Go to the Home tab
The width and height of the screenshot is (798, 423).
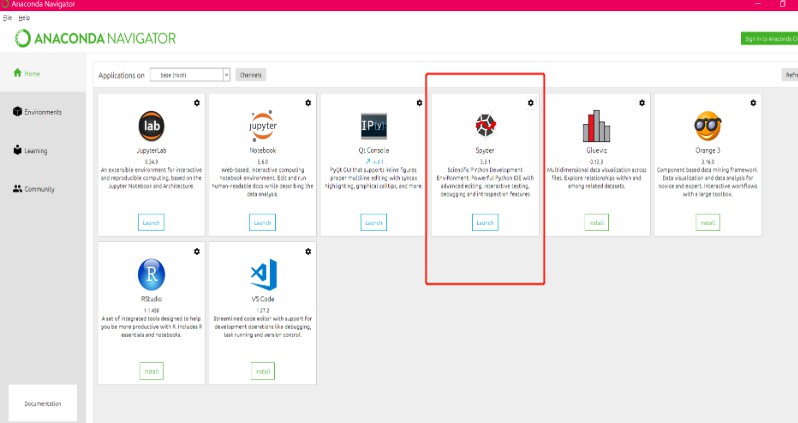[43, 73]
